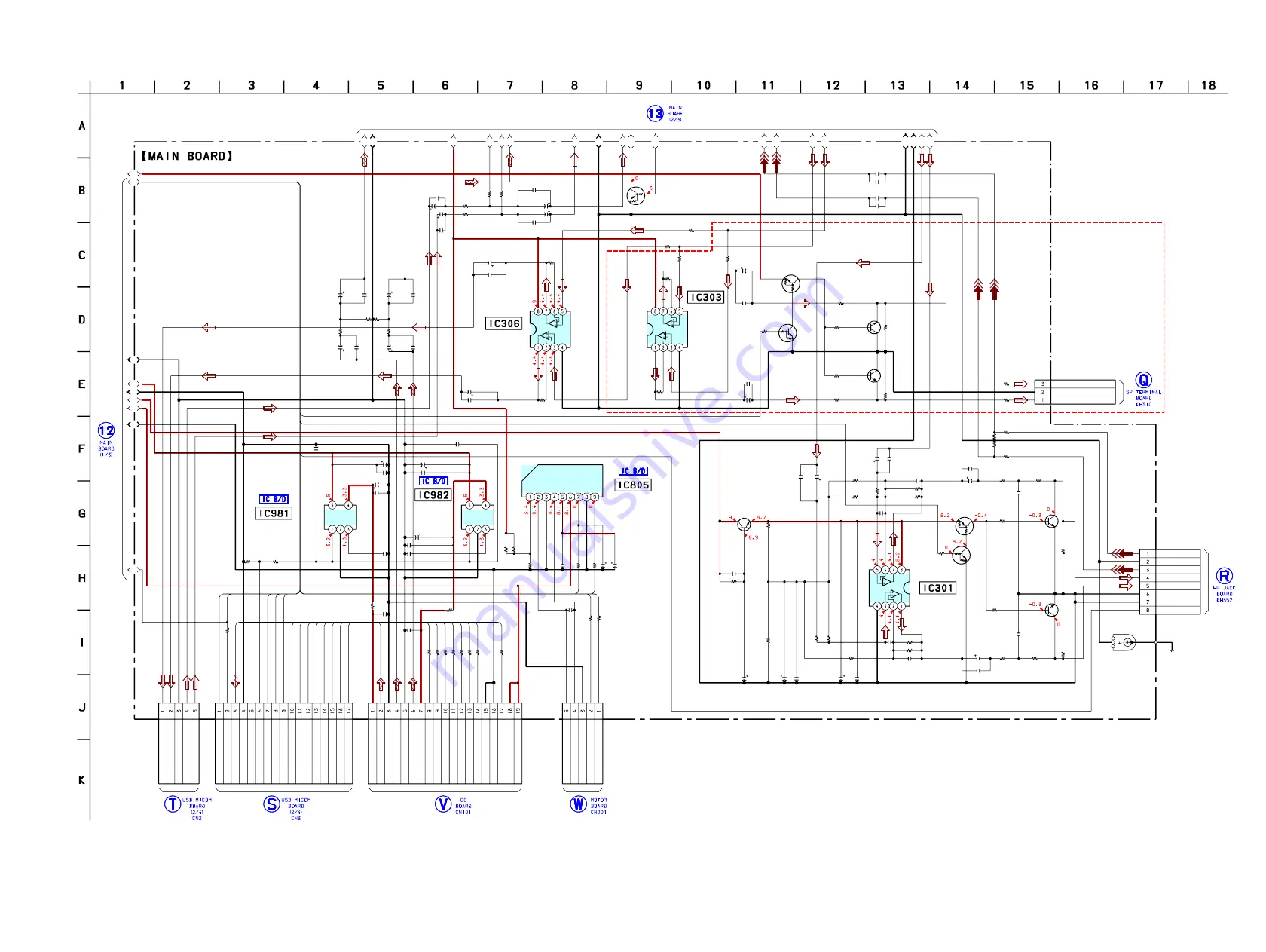The height and width of the screenshot is (952, 1266).
Task: Click the IC981 label
Action: (274, 513)
